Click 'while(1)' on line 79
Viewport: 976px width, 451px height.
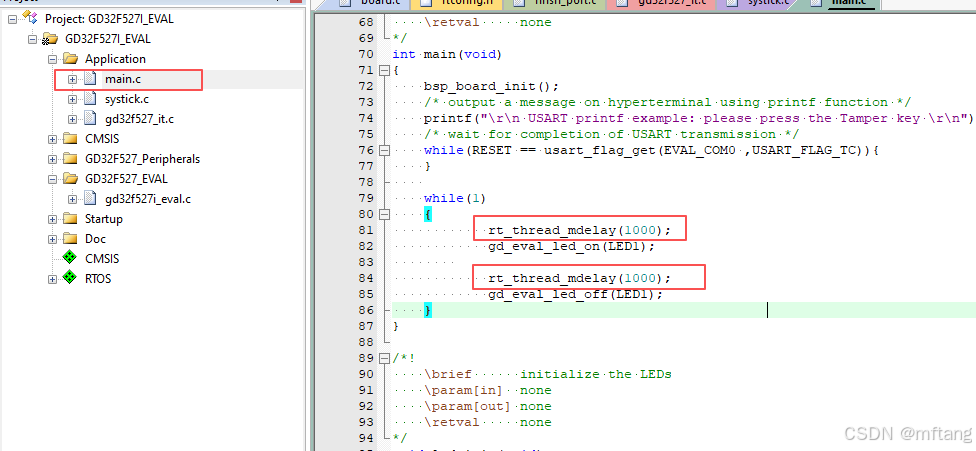pyautogui.click(x=454, y=198)
